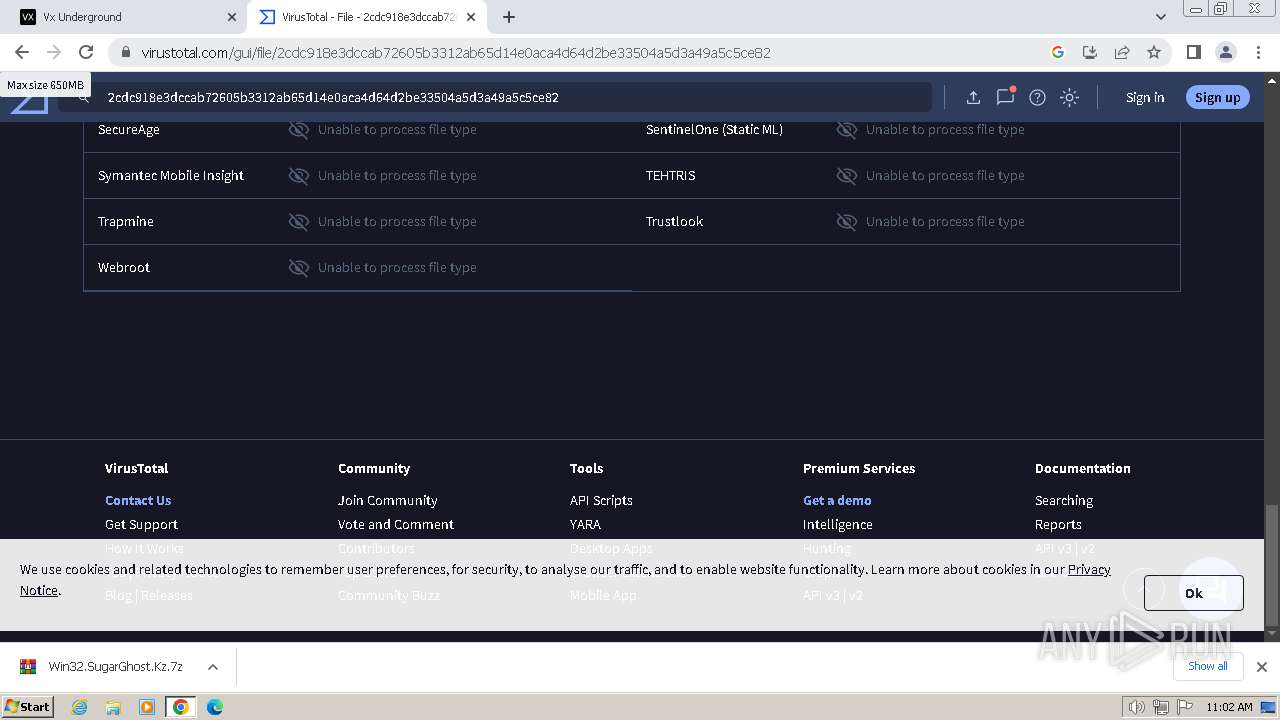Open the media player taskbar icon
1280x720 pixels.
pos(147,707)
